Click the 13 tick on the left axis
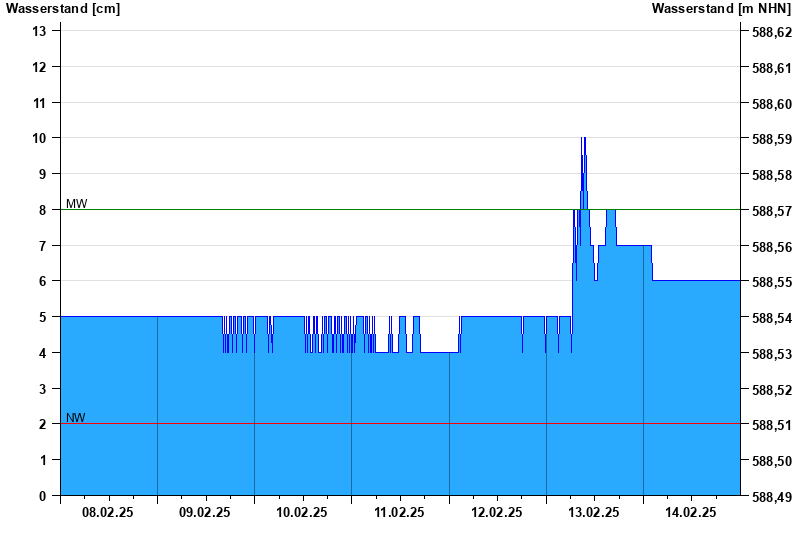 [40, 31]
